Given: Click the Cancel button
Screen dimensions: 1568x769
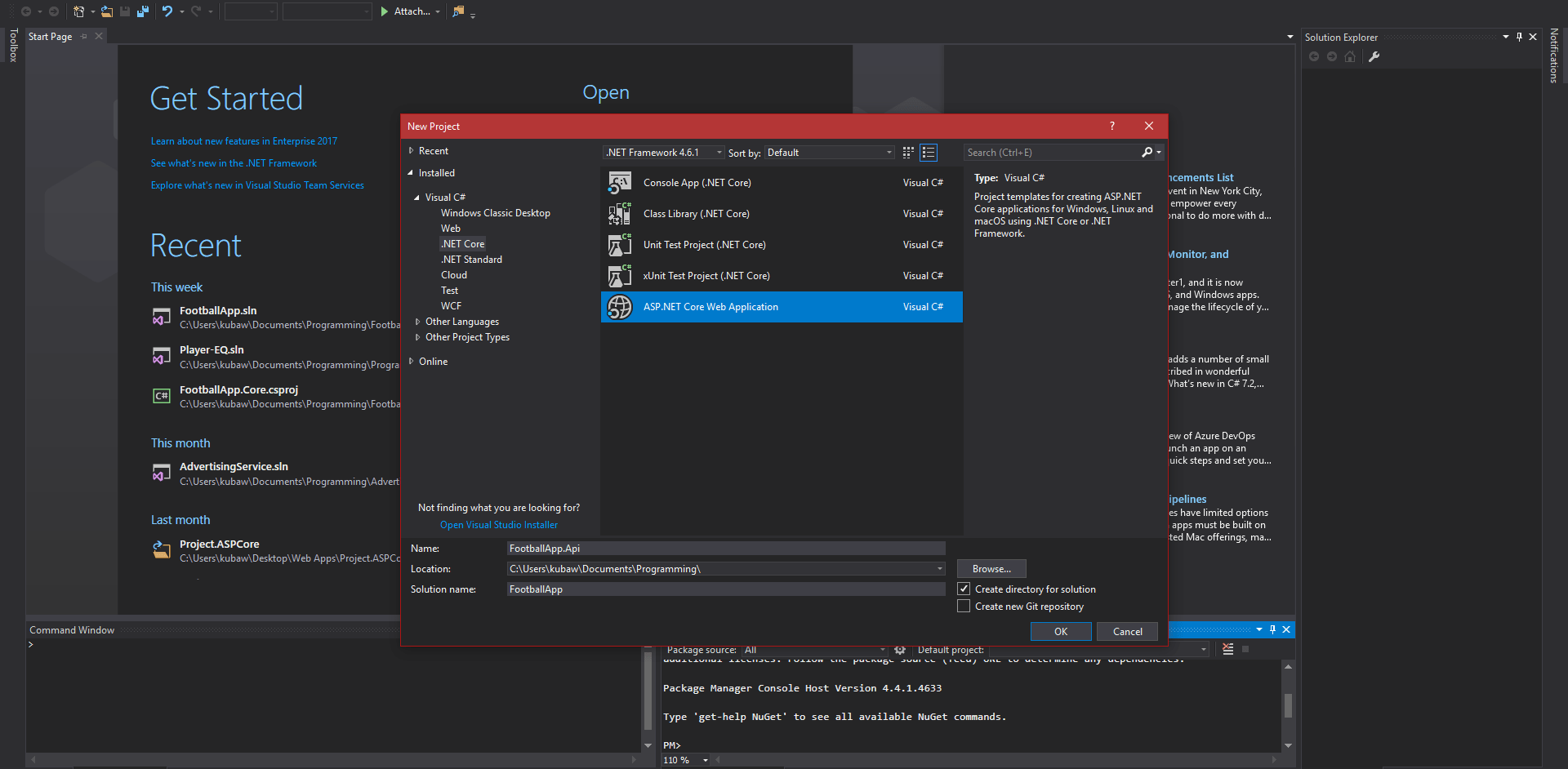Looking at the screenshot, I should tap(1128, 632).
